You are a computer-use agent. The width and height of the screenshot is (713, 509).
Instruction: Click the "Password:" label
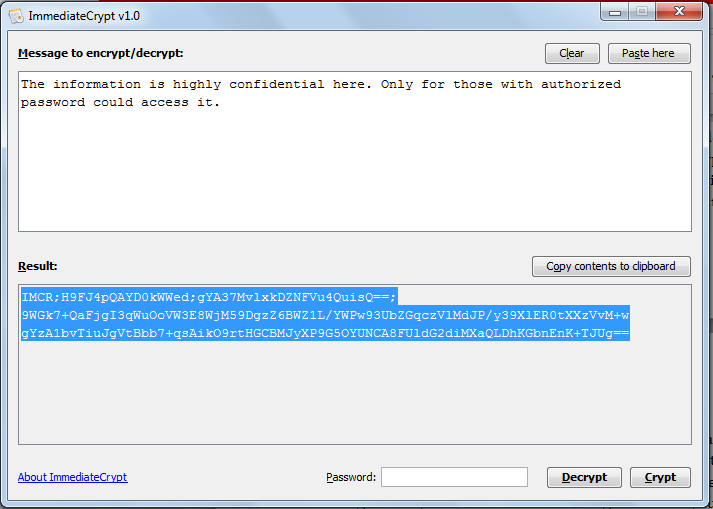(x=351, y=477)
